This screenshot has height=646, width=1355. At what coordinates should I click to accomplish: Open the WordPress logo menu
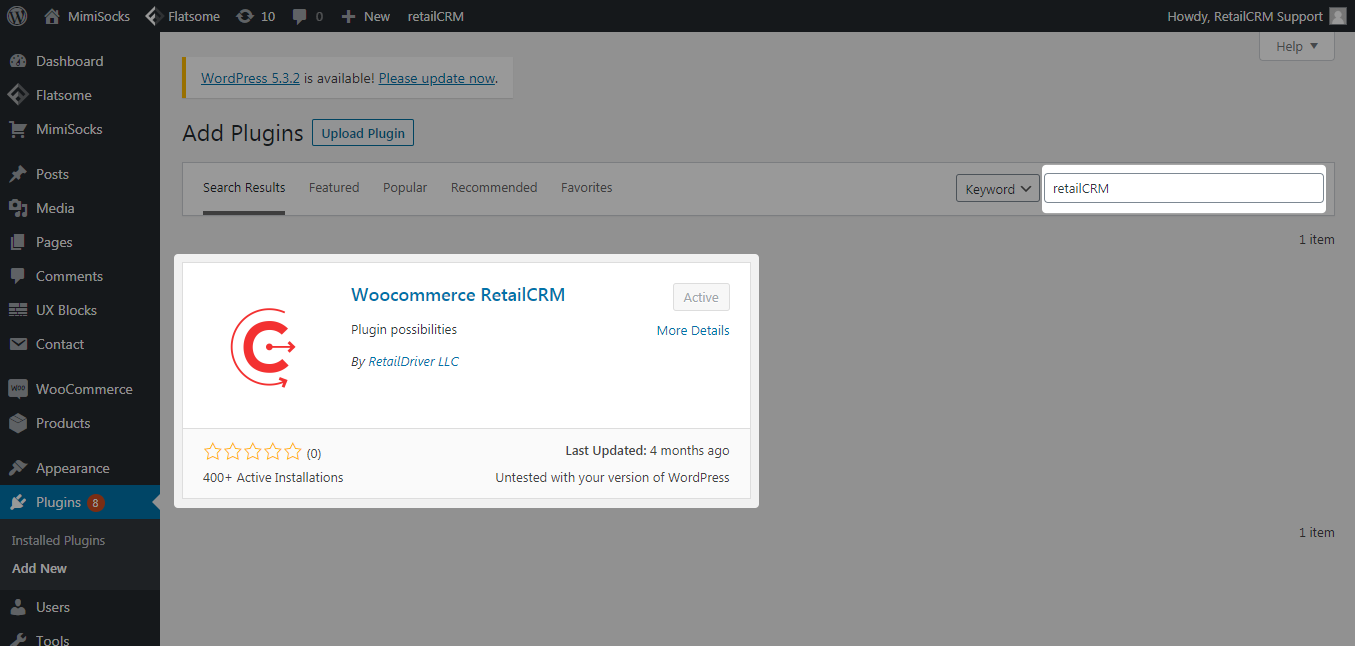pos(17,16)
